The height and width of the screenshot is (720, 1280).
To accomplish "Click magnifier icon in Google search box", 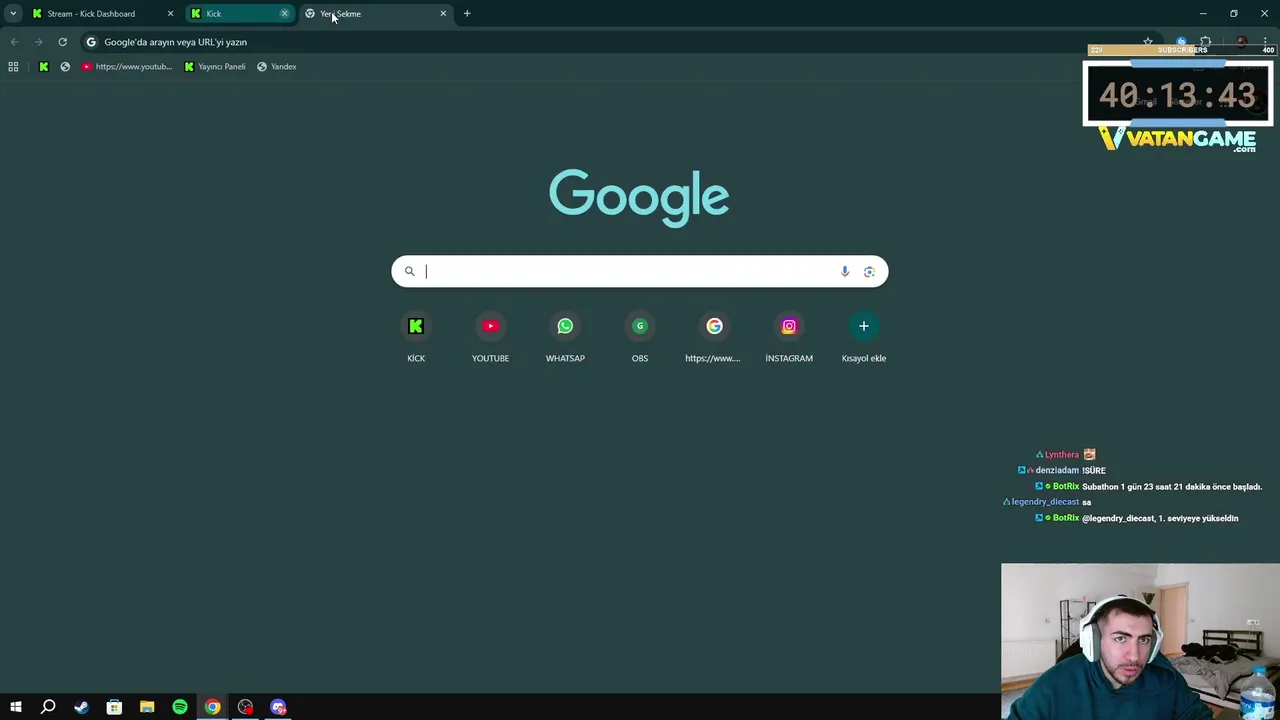I will click(409, 271).
